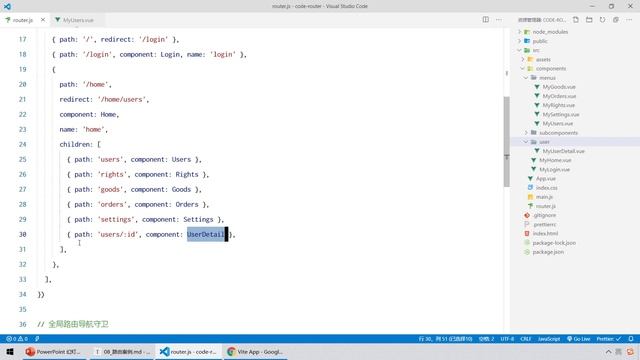Image resolution: width=640 pixels, height=360 pixels.
Task: Switch to the router.js tab
Action: [22, 20]
